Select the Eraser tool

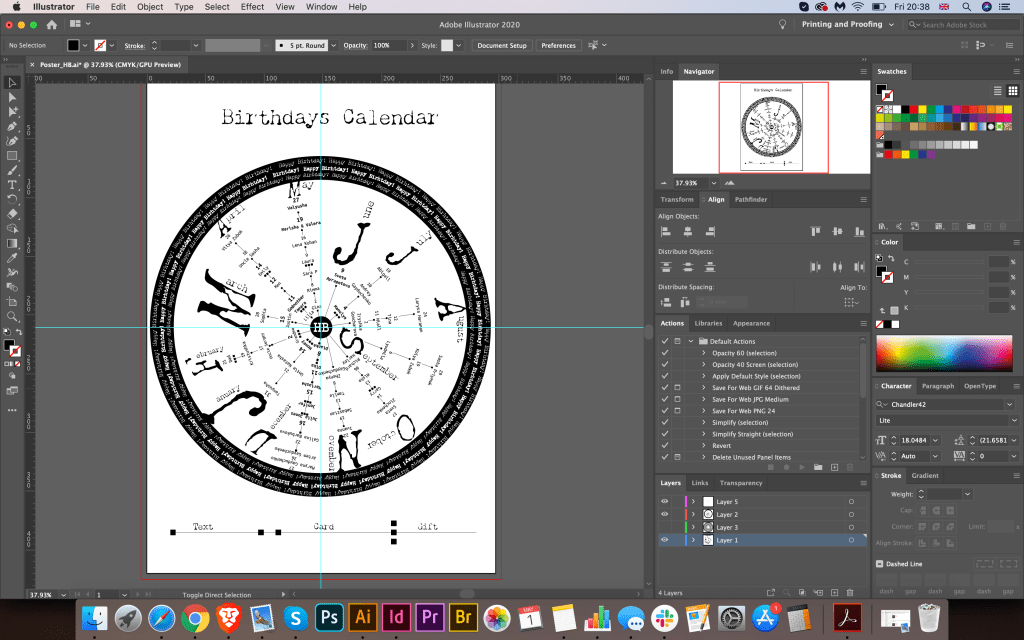12,213
